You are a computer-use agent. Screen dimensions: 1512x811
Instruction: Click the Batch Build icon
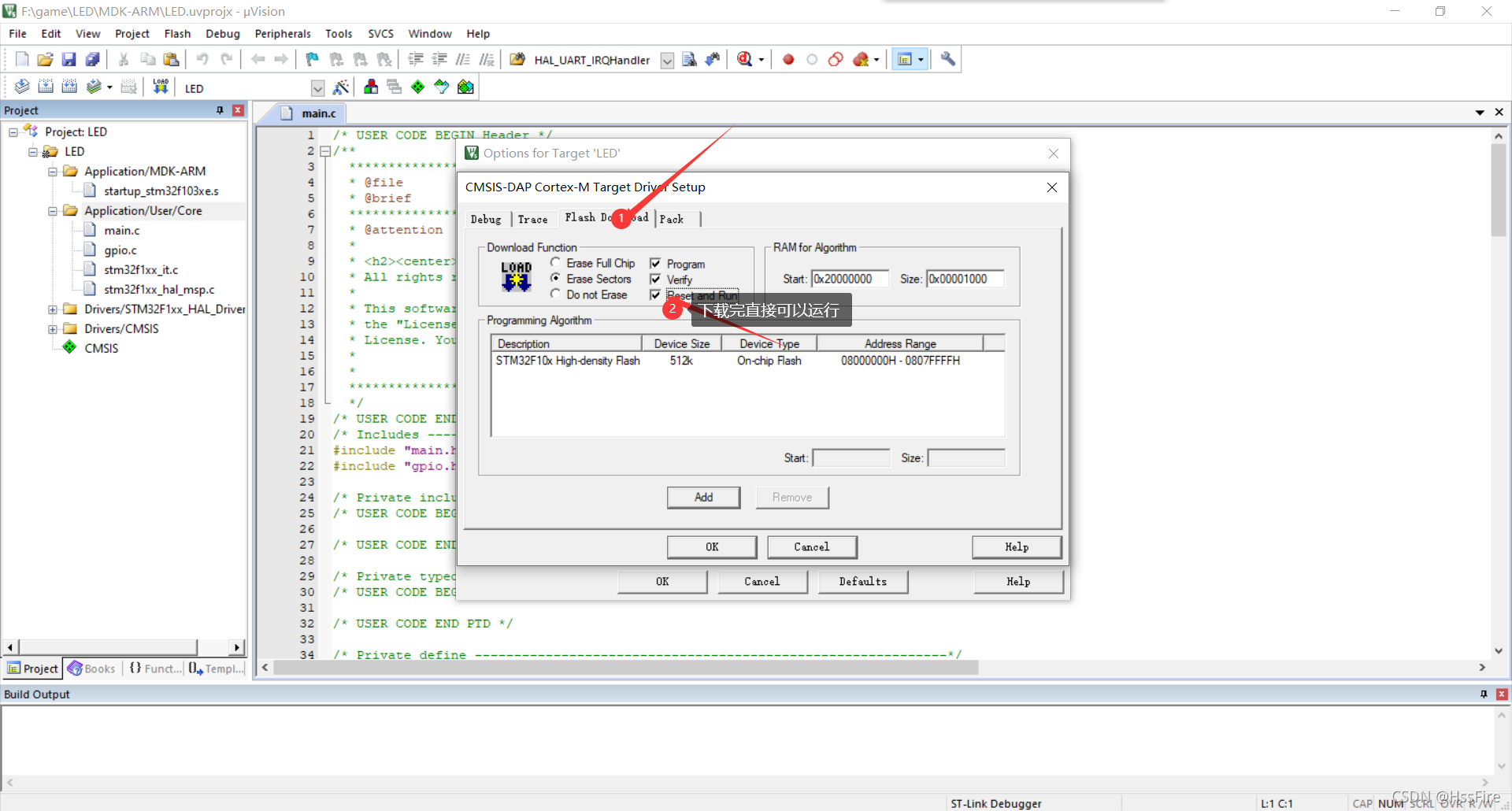94,87
